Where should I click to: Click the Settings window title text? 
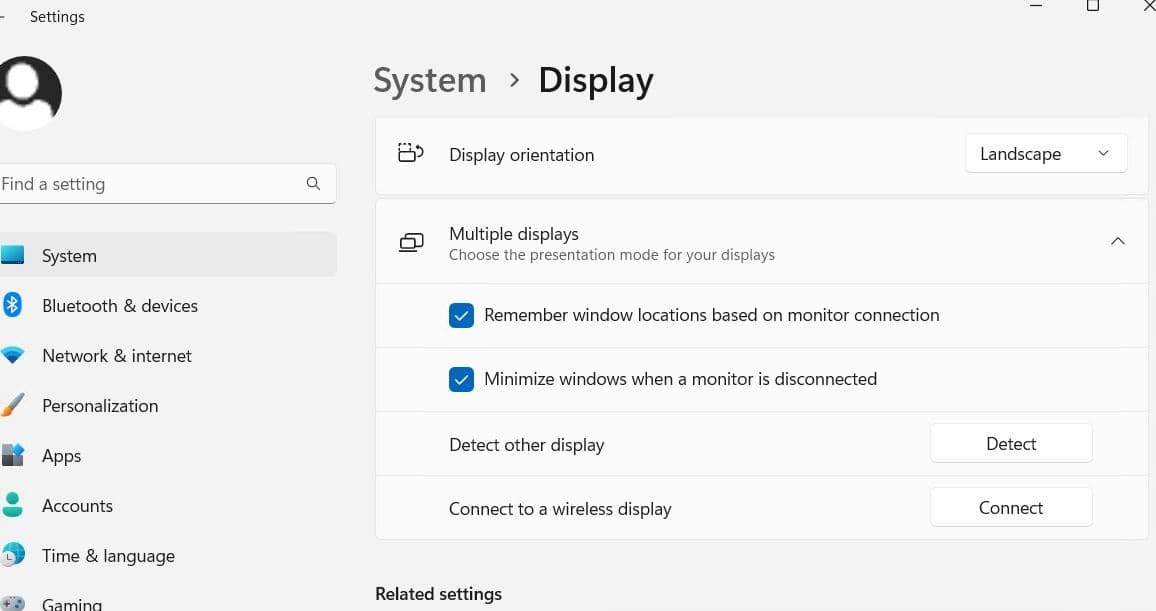tap(58, 16)
